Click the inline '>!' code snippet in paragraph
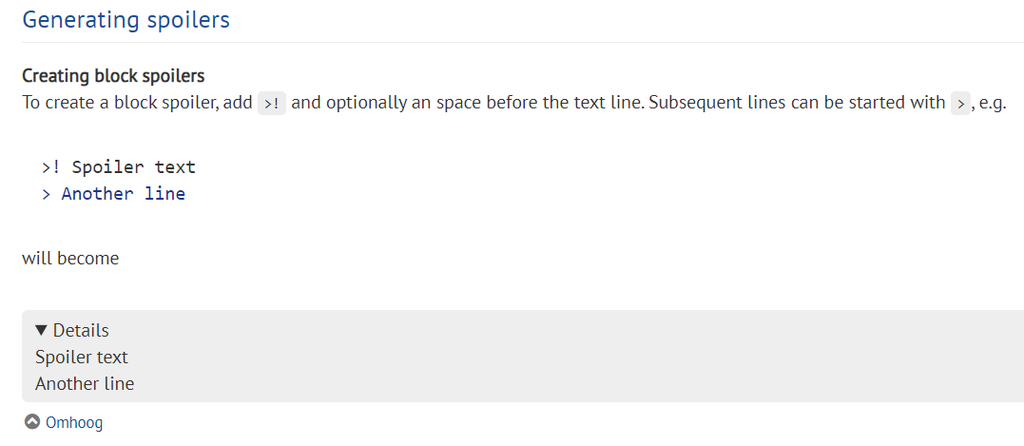This screenshot has width=1024, height=446. click(x=272, y=103)
